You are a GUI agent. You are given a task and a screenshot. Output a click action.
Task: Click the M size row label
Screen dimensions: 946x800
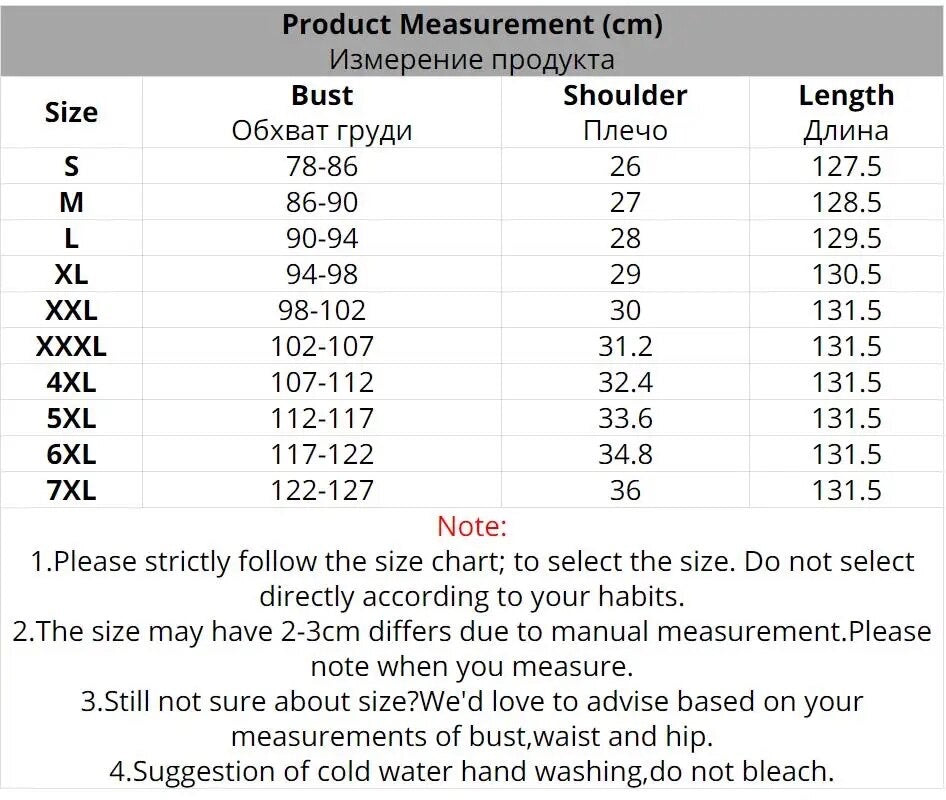(x=71, y=203)
